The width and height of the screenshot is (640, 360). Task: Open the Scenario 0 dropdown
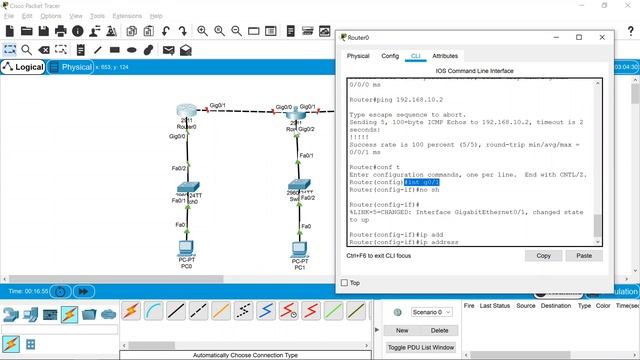[x=431, y=312]
